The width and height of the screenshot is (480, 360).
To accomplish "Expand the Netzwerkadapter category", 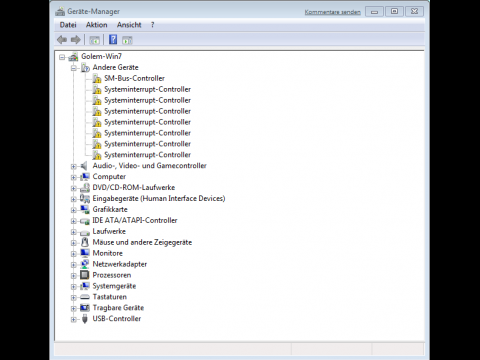I will 74,265.
